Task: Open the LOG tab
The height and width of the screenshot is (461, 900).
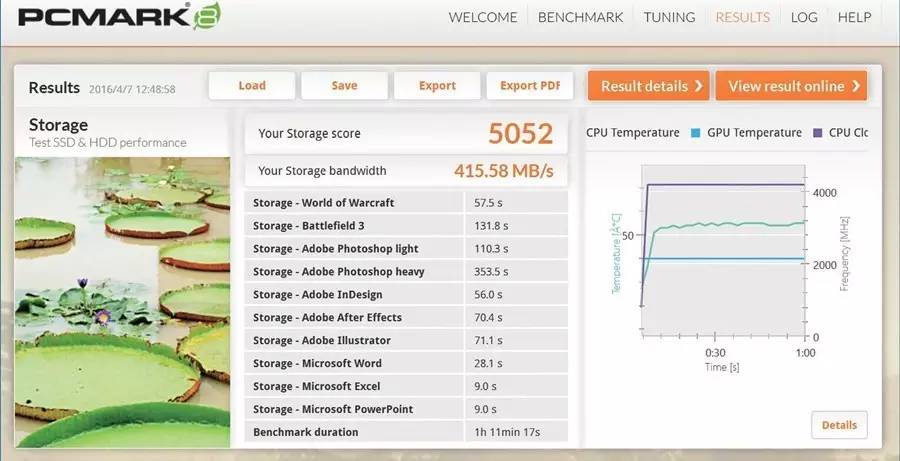Action: pos(804,17)
